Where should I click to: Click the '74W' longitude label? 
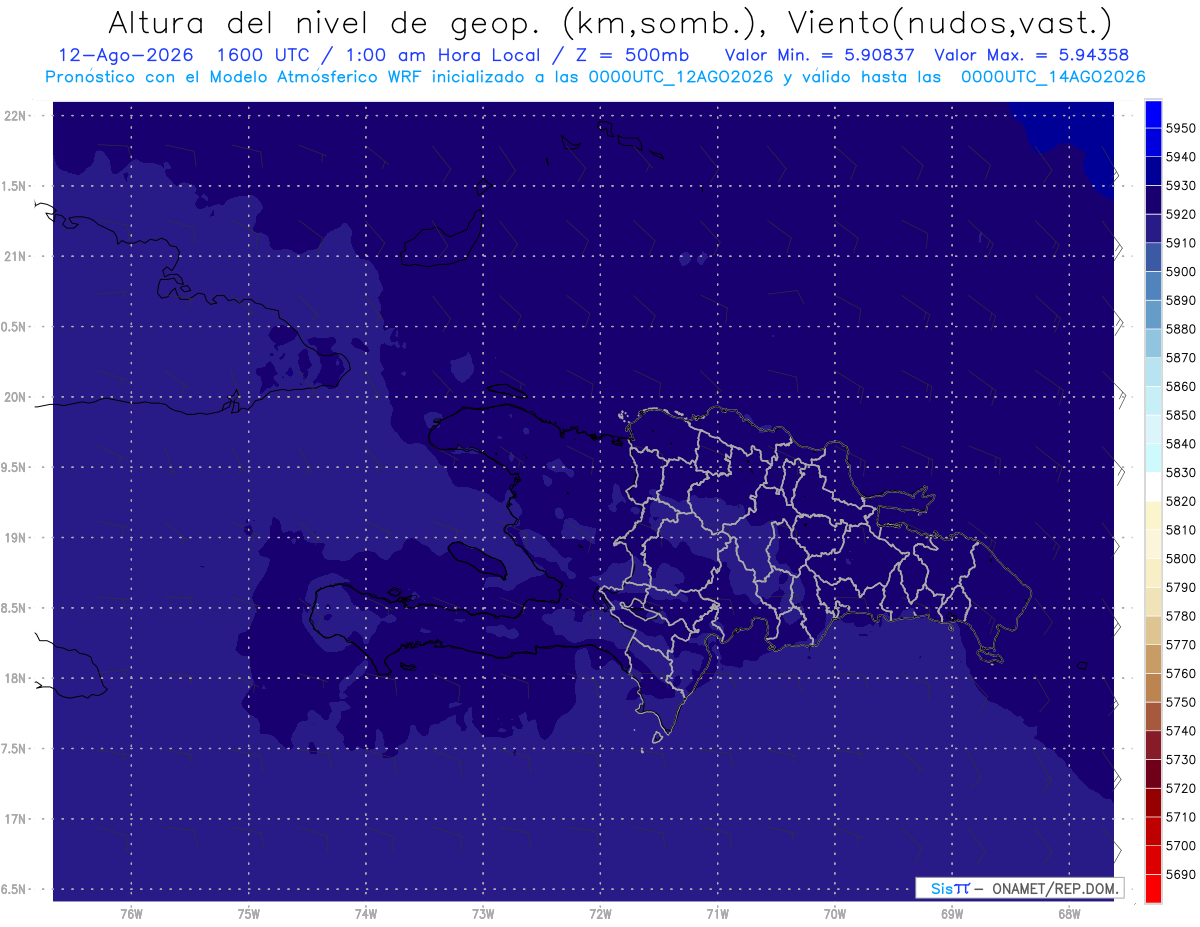pos(366,914)
